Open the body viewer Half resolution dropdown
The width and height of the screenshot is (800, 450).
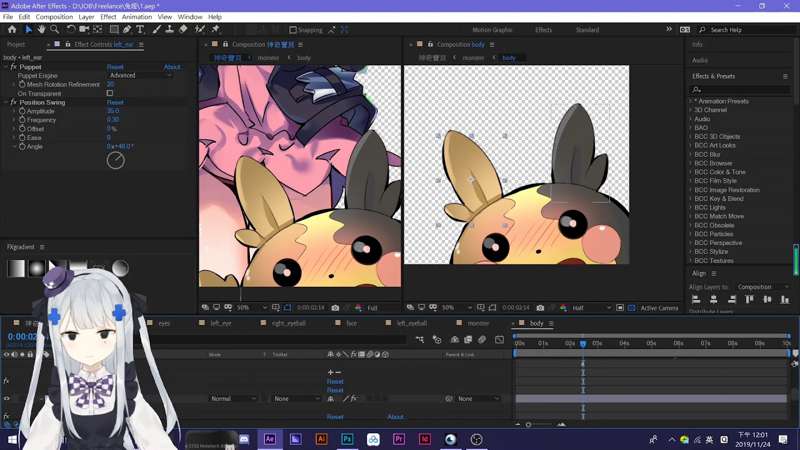(x=591, y=308)
